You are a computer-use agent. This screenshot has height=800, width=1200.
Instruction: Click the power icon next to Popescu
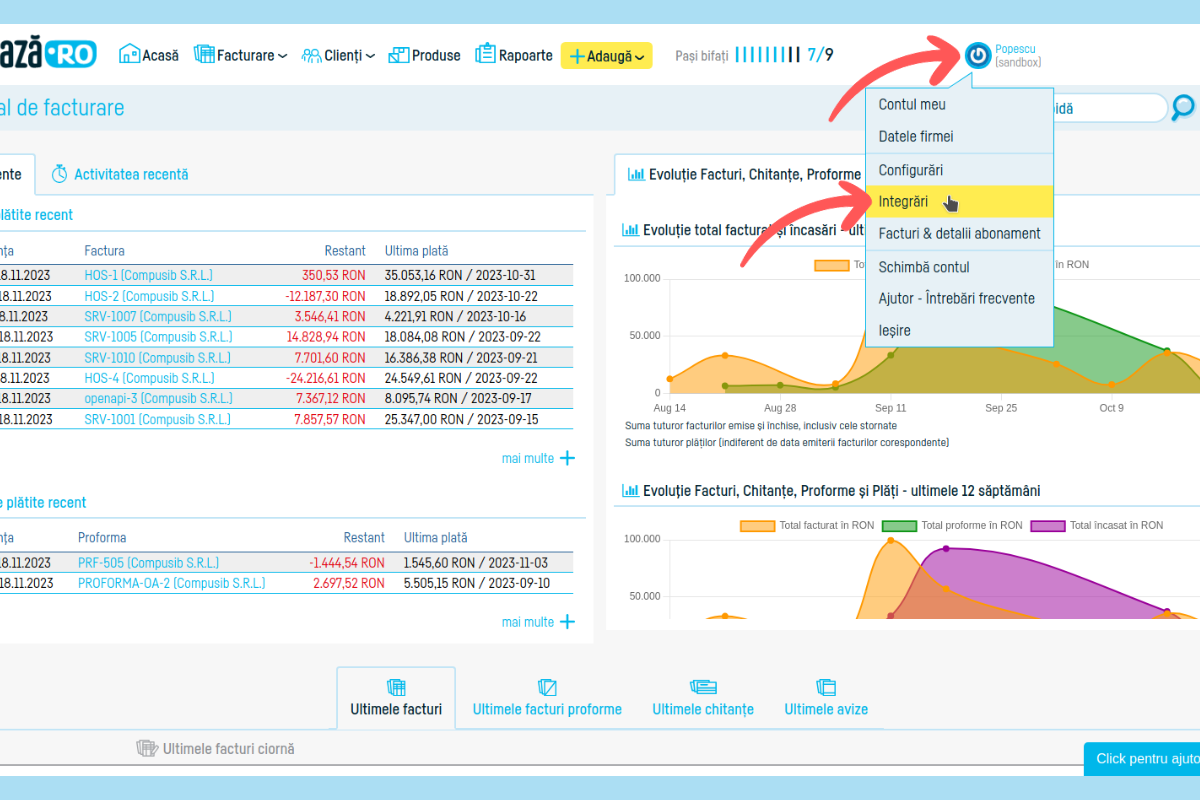click(978, 55)
